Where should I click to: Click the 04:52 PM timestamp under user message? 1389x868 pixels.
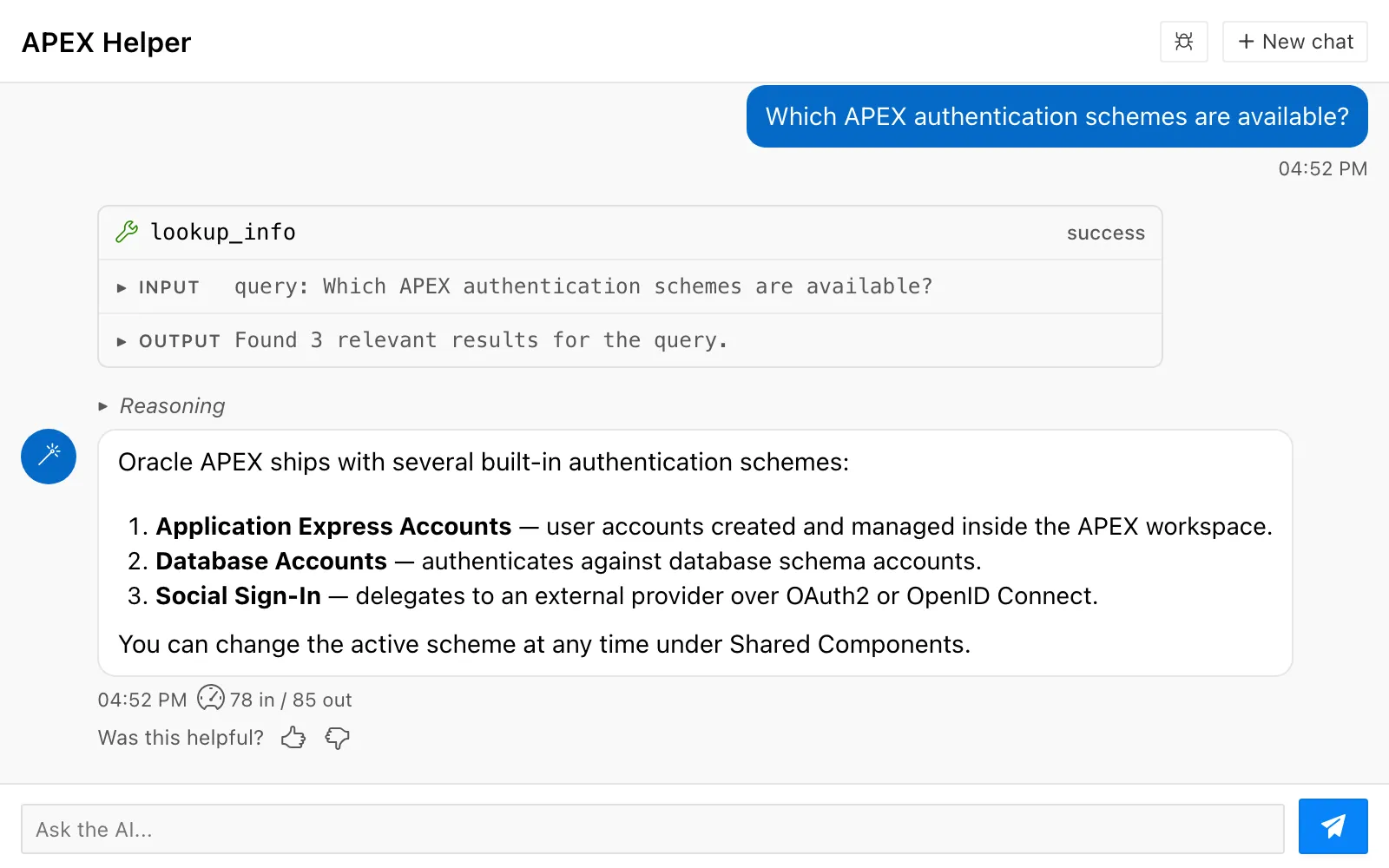point(1323,168)
